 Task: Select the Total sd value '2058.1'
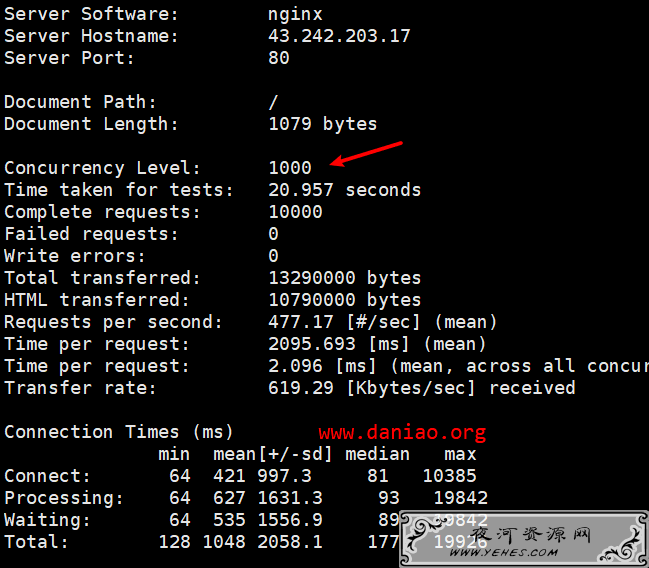[290, 542]
